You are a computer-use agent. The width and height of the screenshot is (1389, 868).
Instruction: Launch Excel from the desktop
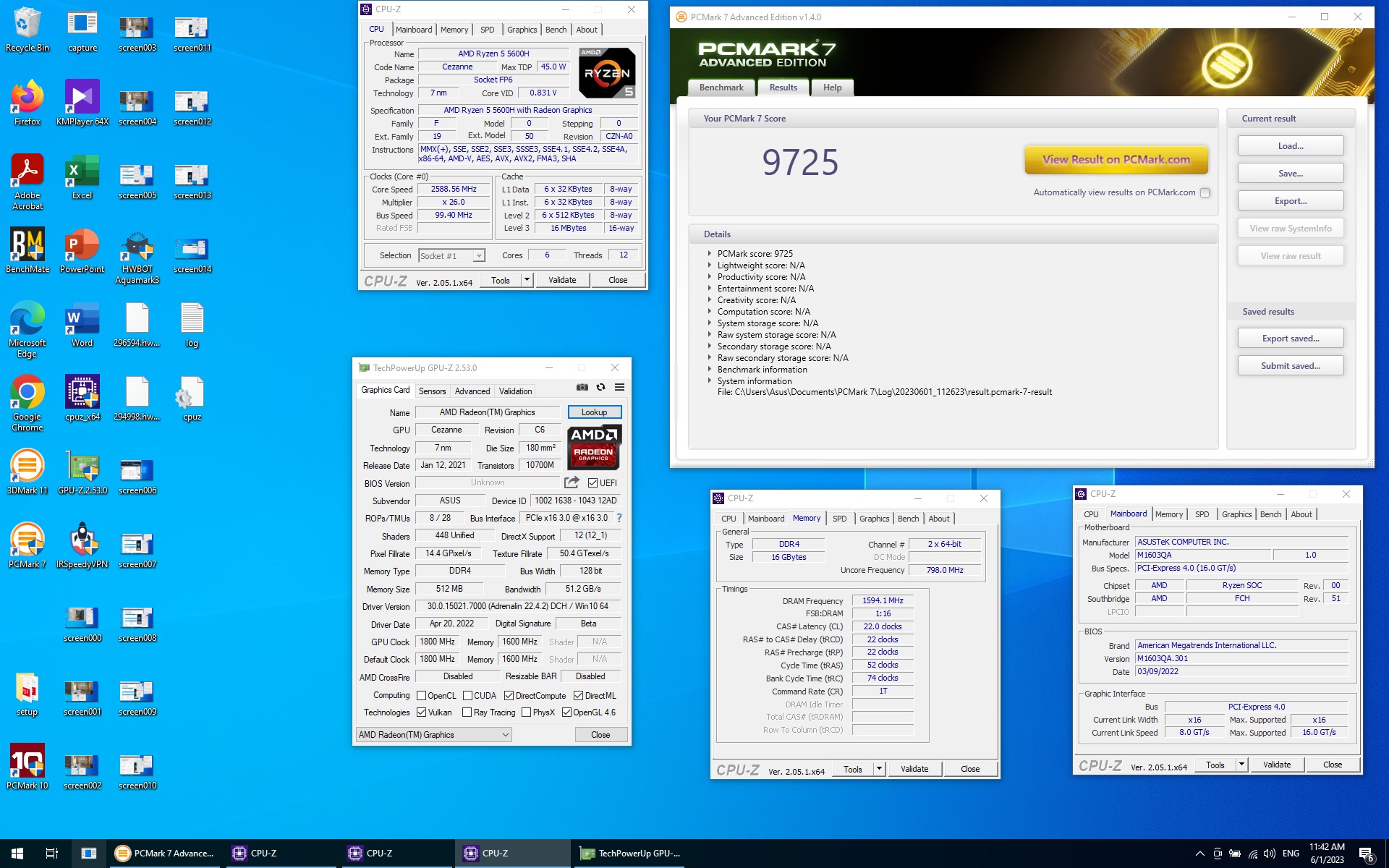(x=82, y=177)
